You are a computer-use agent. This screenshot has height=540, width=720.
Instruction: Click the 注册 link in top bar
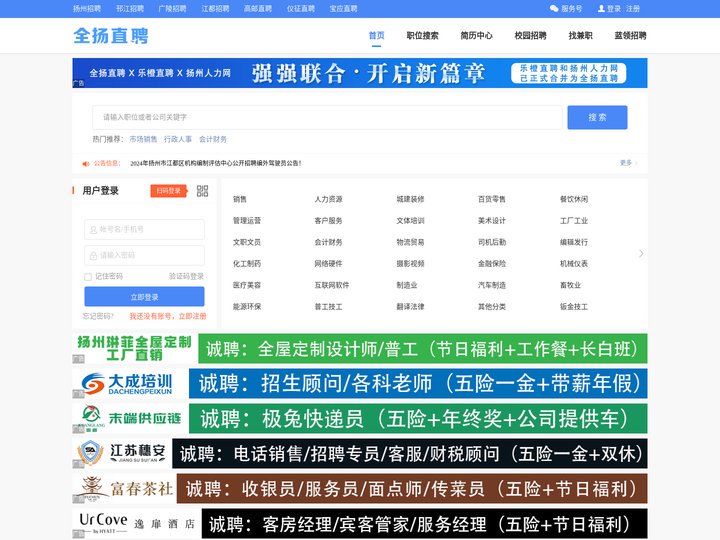click(633, 9)
